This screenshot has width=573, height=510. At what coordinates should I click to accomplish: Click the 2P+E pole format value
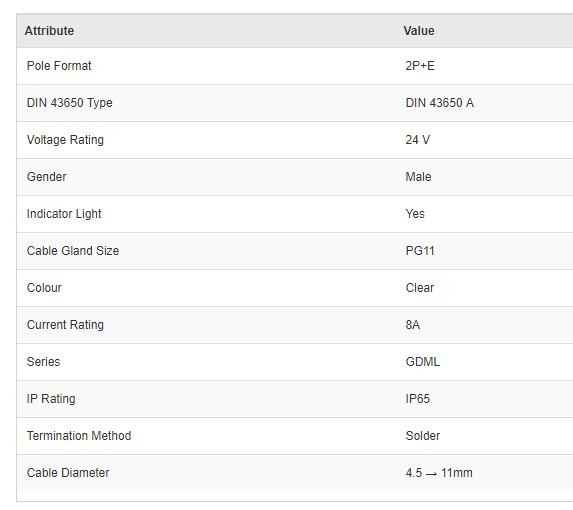tap(420, 66)
